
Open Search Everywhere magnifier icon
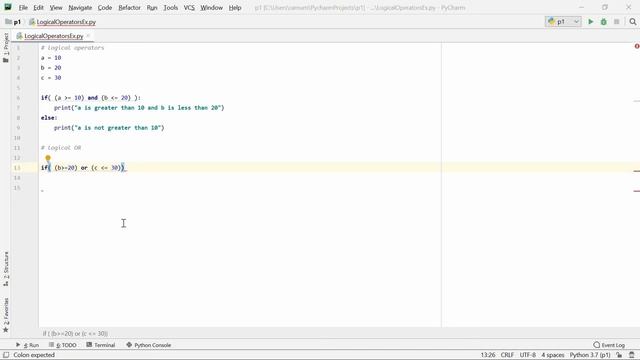pyautogui.click(x=633, y=22)
